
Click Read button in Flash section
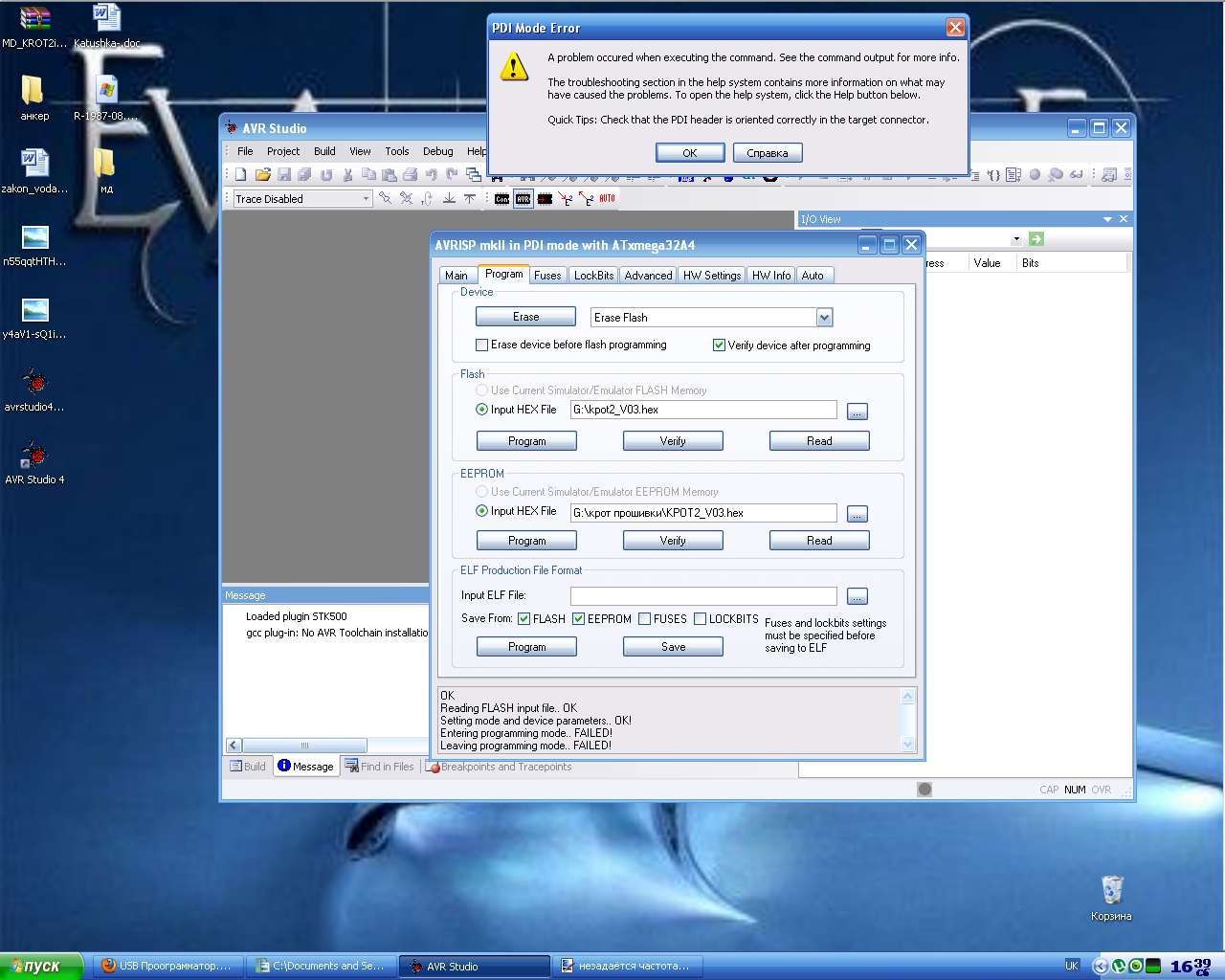coord(819,441)
